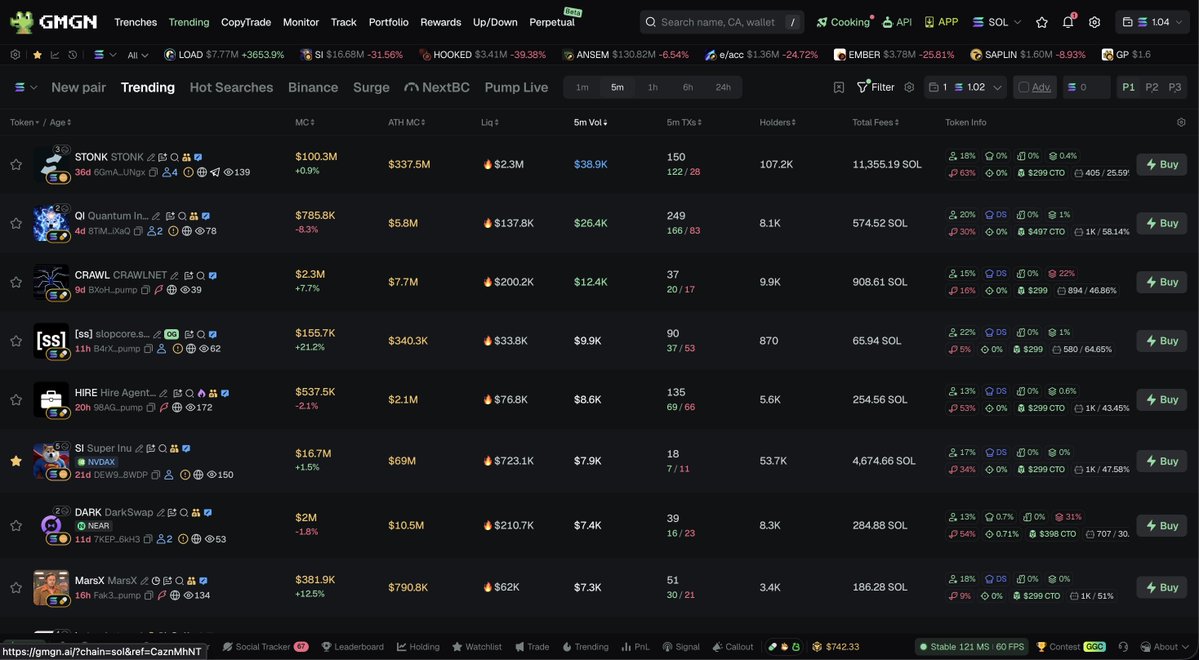Screen dimensions: 1199x660
Task: Star the MarsX token row
Action: pyautogui.click(x=16, y=587)
